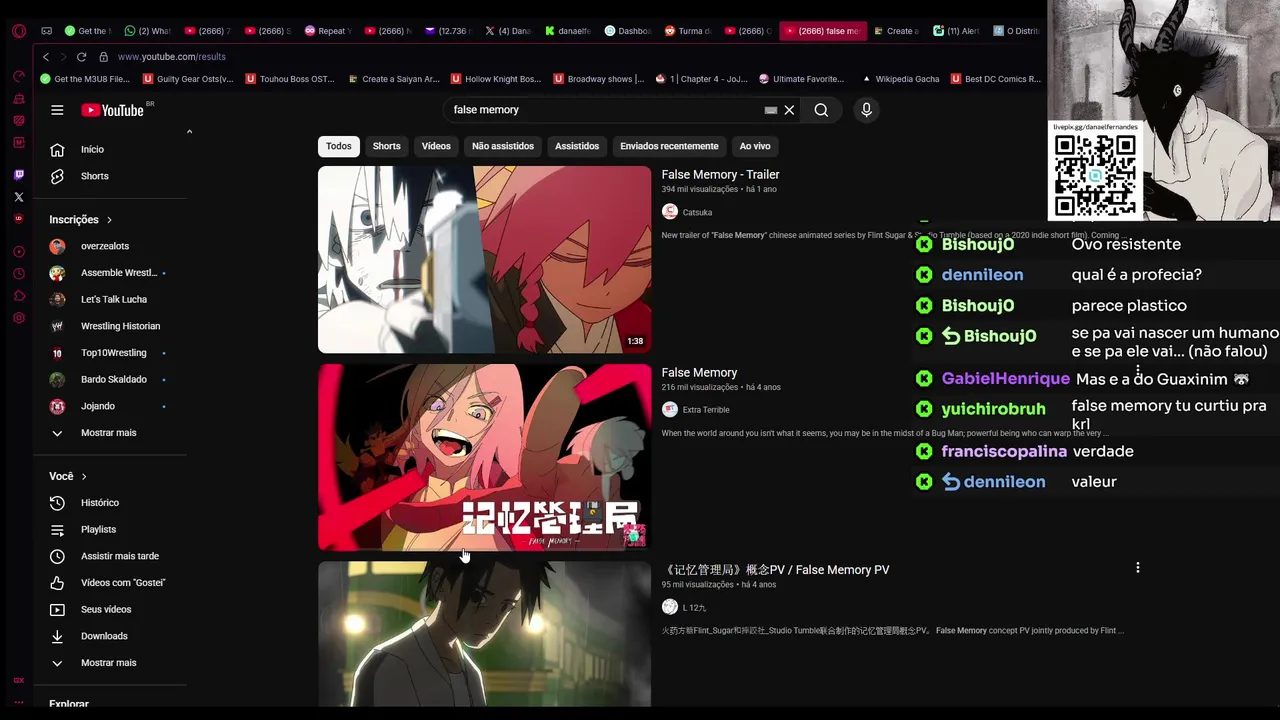Expand Mostrar mais under subscriptions list

coord(110,433)
